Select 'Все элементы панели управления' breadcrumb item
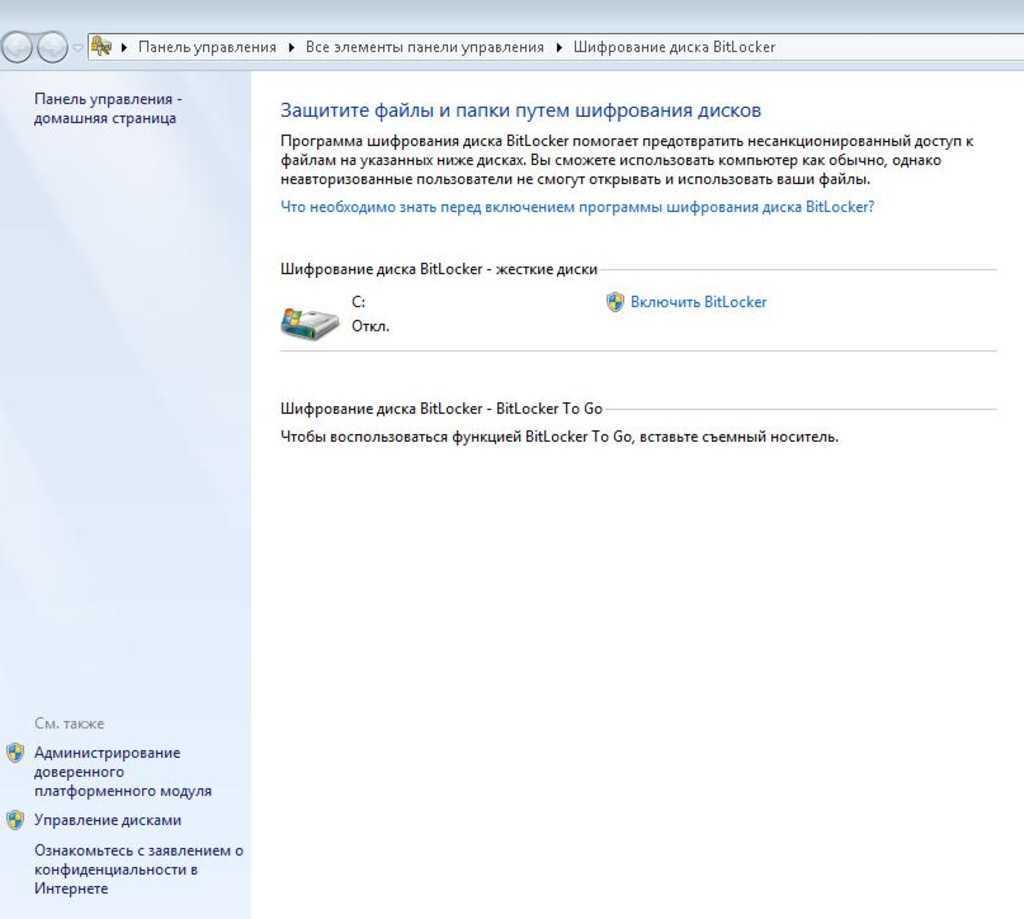The height and width of the screenshot is (919, 1024). coord(425,47)
